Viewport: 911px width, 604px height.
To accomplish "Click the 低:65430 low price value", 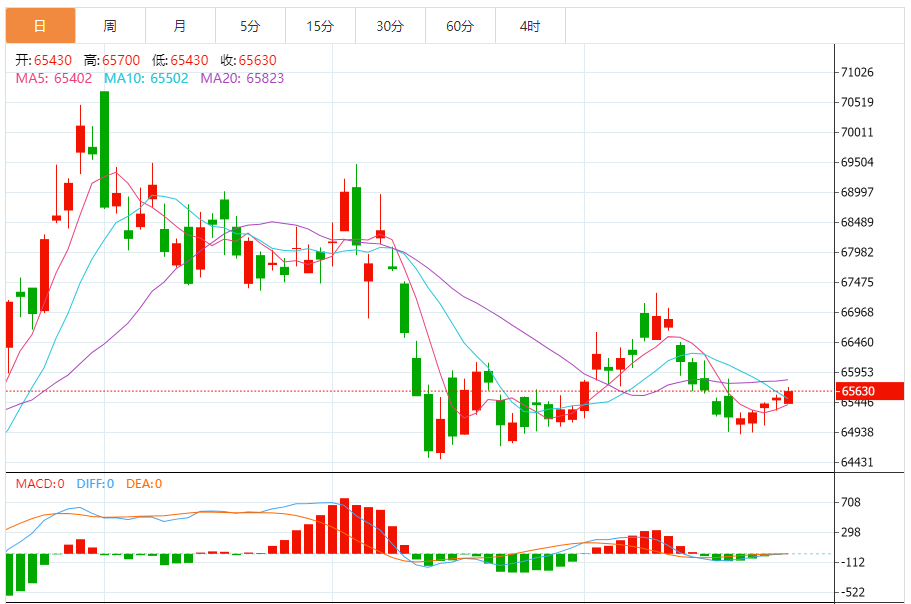I will tap(180, 60).
